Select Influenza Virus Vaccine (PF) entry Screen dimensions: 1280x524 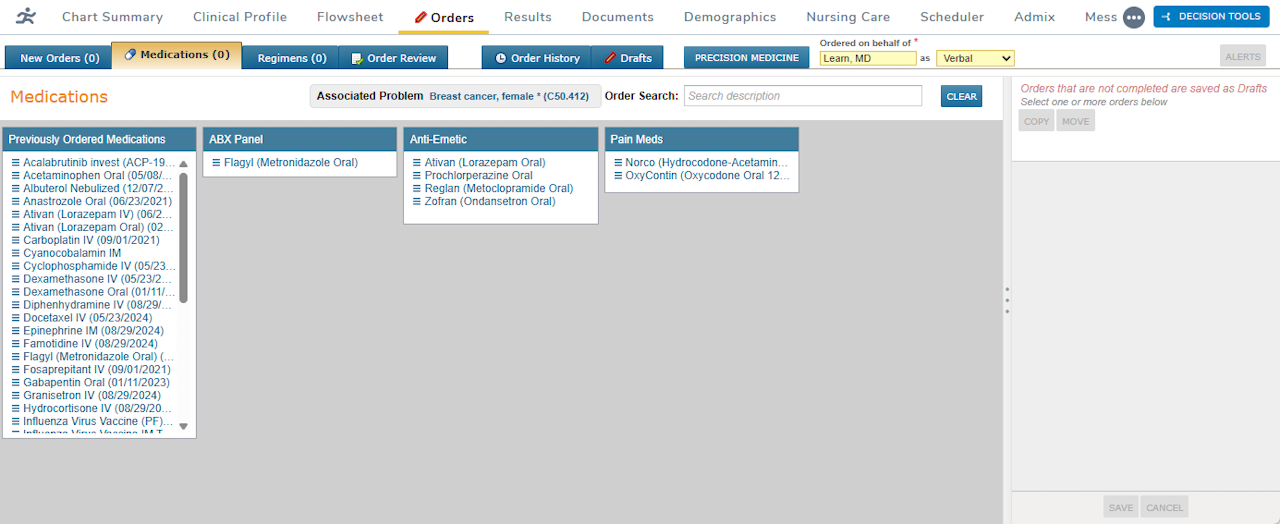[x=99, y=422]
